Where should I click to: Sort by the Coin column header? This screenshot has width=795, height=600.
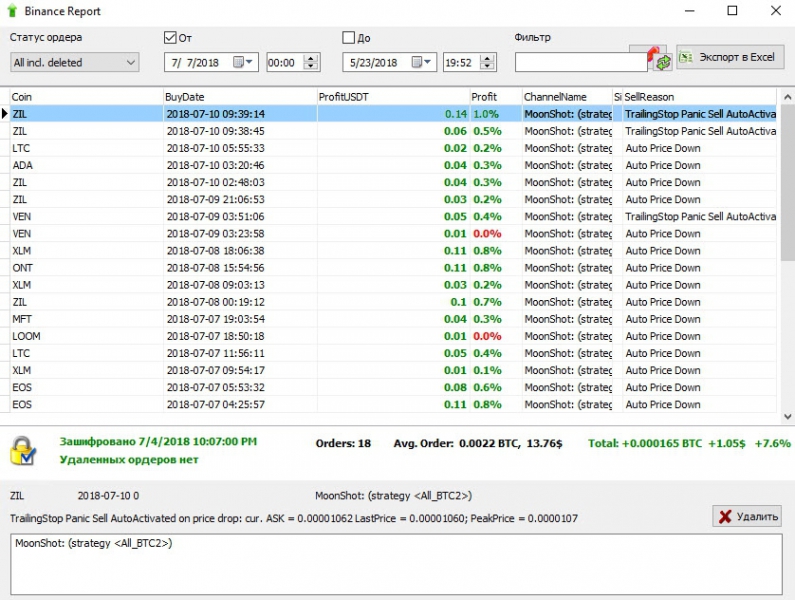(86, 97)
